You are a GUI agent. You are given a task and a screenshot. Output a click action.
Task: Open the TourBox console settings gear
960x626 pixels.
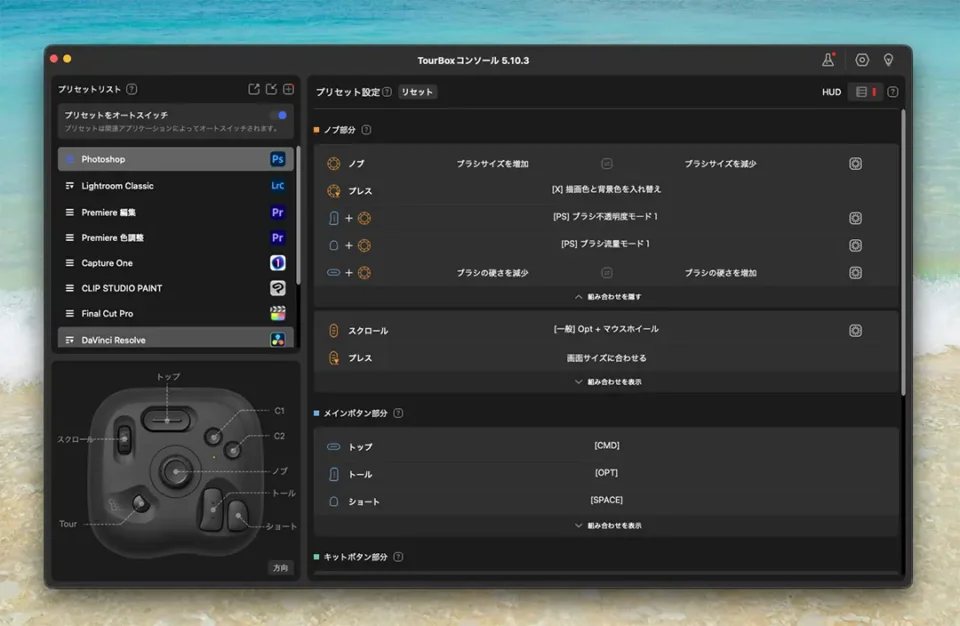862,59
